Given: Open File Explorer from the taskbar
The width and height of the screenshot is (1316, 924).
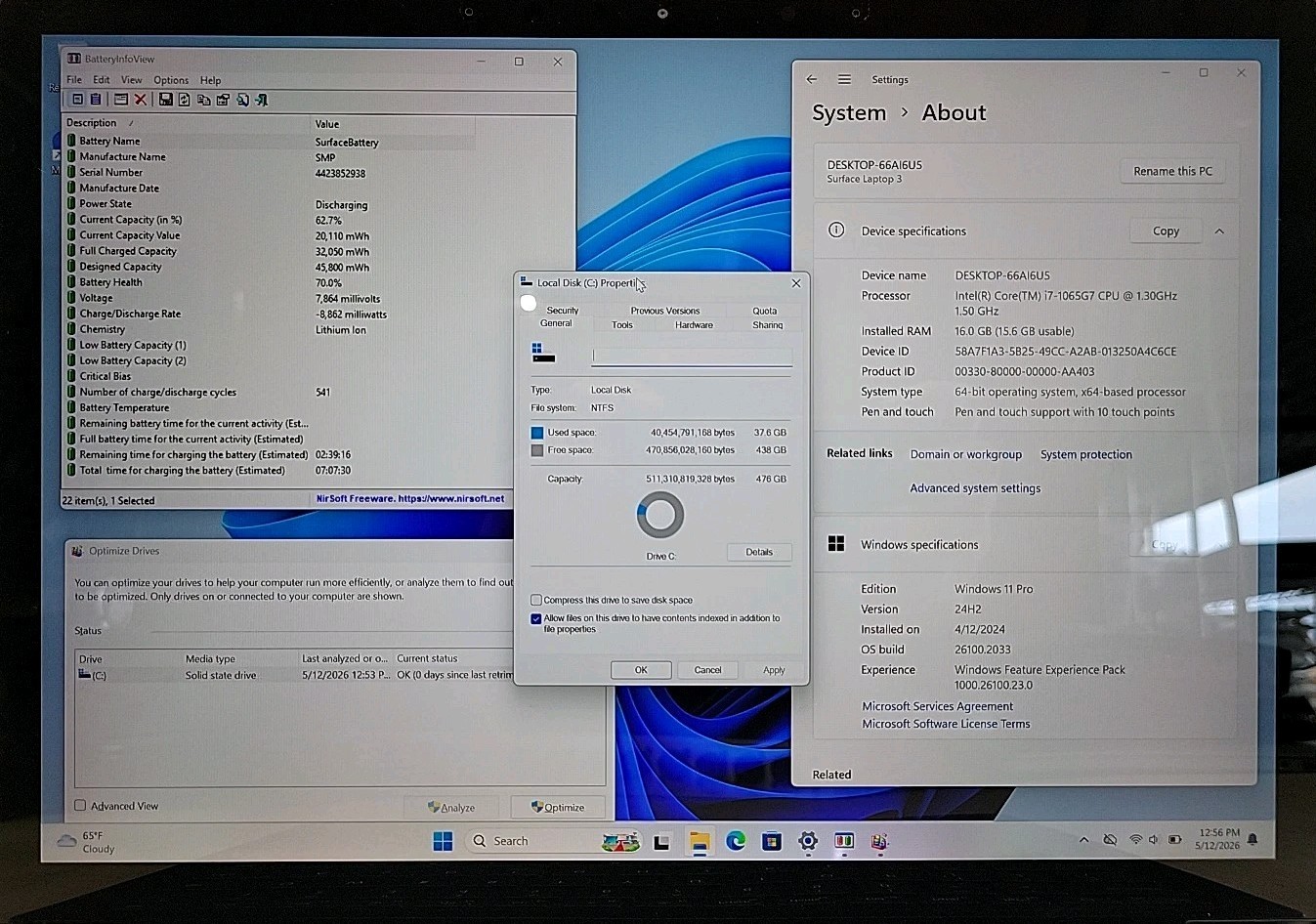Looking at the screenshot, I should coord(699,841).
